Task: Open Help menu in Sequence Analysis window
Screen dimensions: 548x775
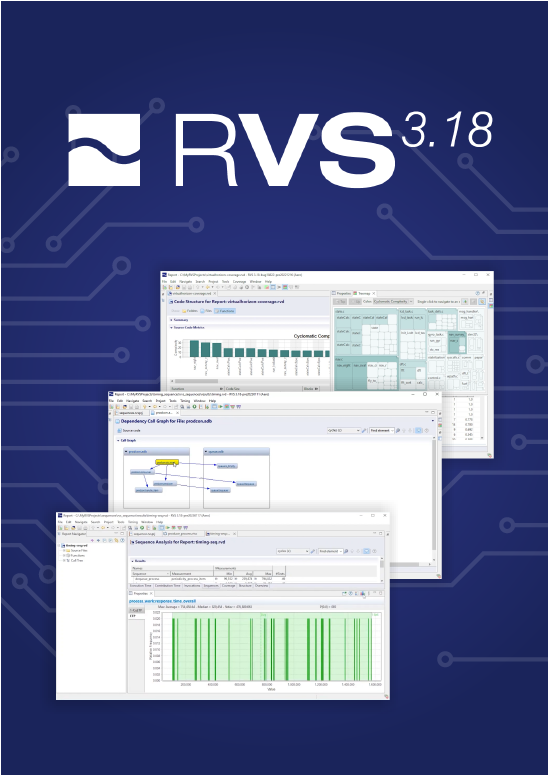Action: pyautogui.click(x=160, y=522)
